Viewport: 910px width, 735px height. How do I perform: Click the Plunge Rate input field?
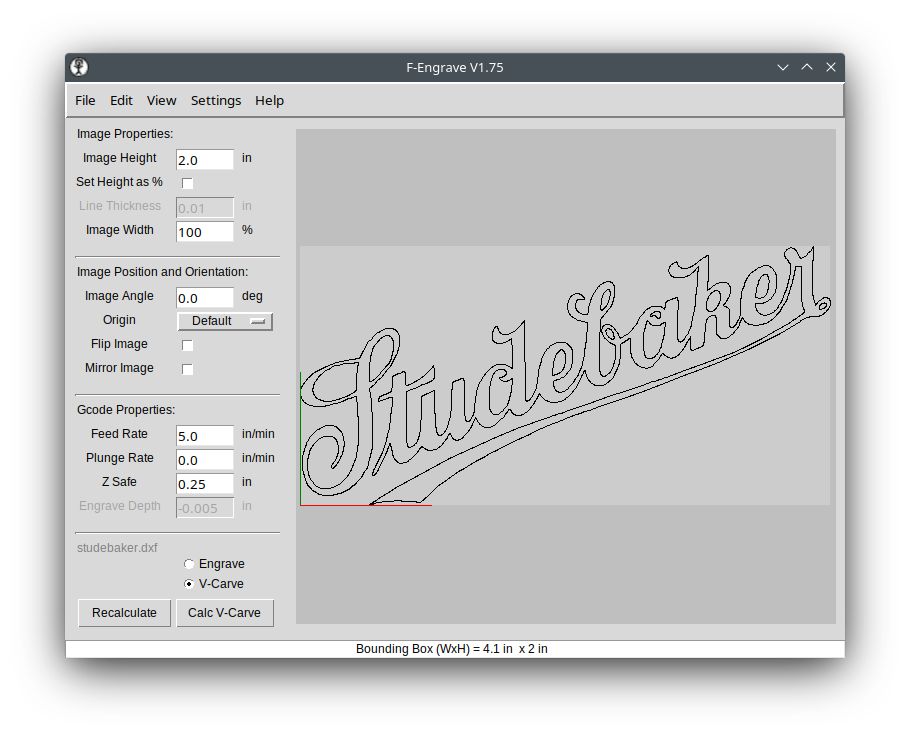click(x=205, y=460)
